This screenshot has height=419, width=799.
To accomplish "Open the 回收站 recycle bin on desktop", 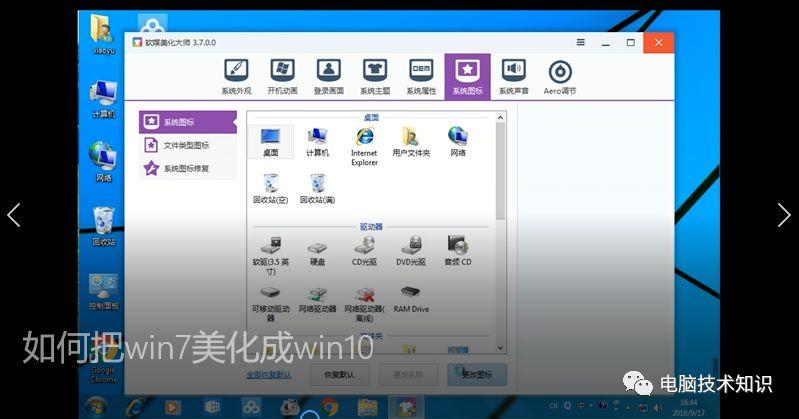I will (x=103, y=226).
